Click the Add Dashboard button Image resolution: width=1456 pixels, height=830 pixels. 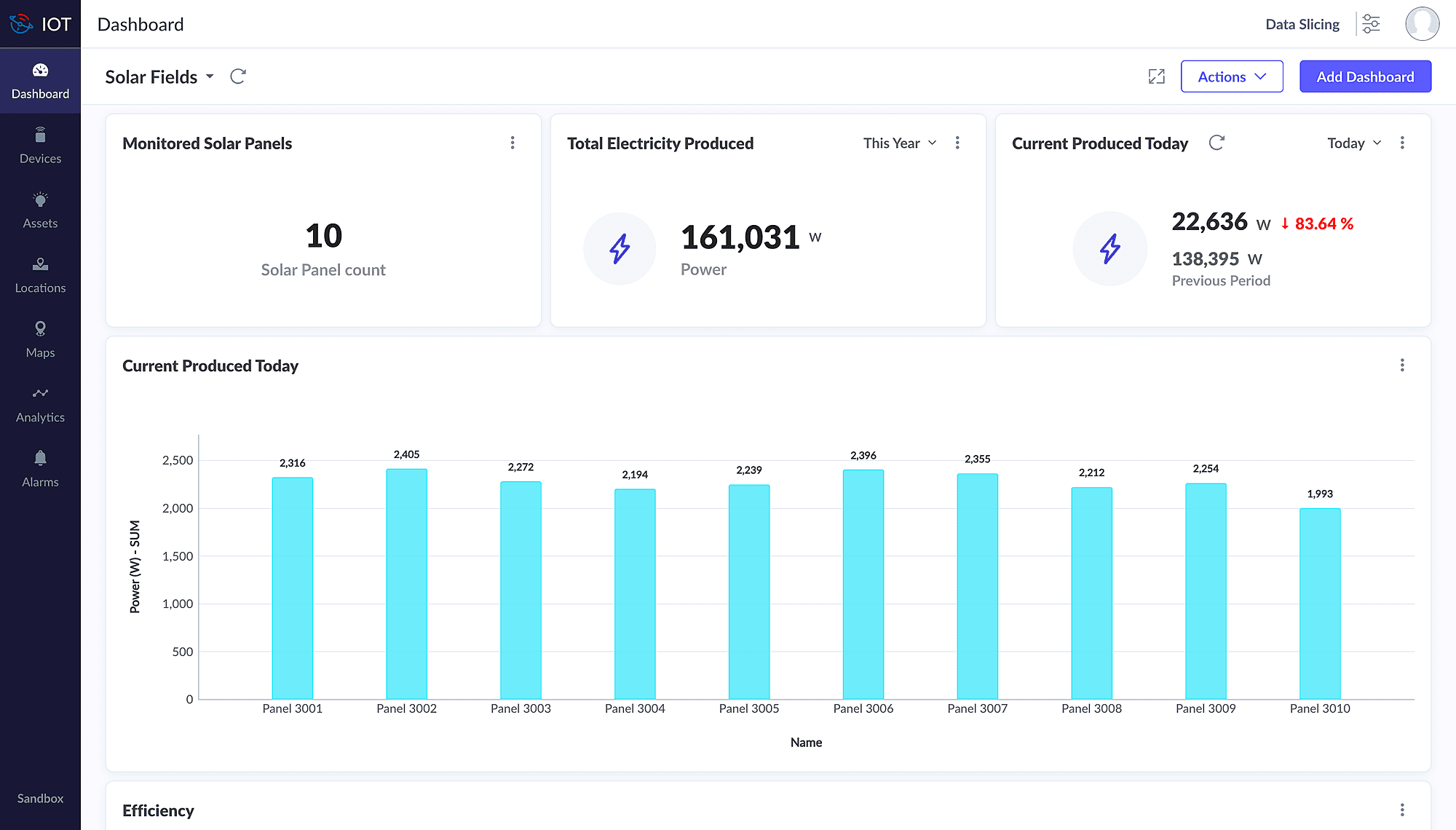point(1365,76)
